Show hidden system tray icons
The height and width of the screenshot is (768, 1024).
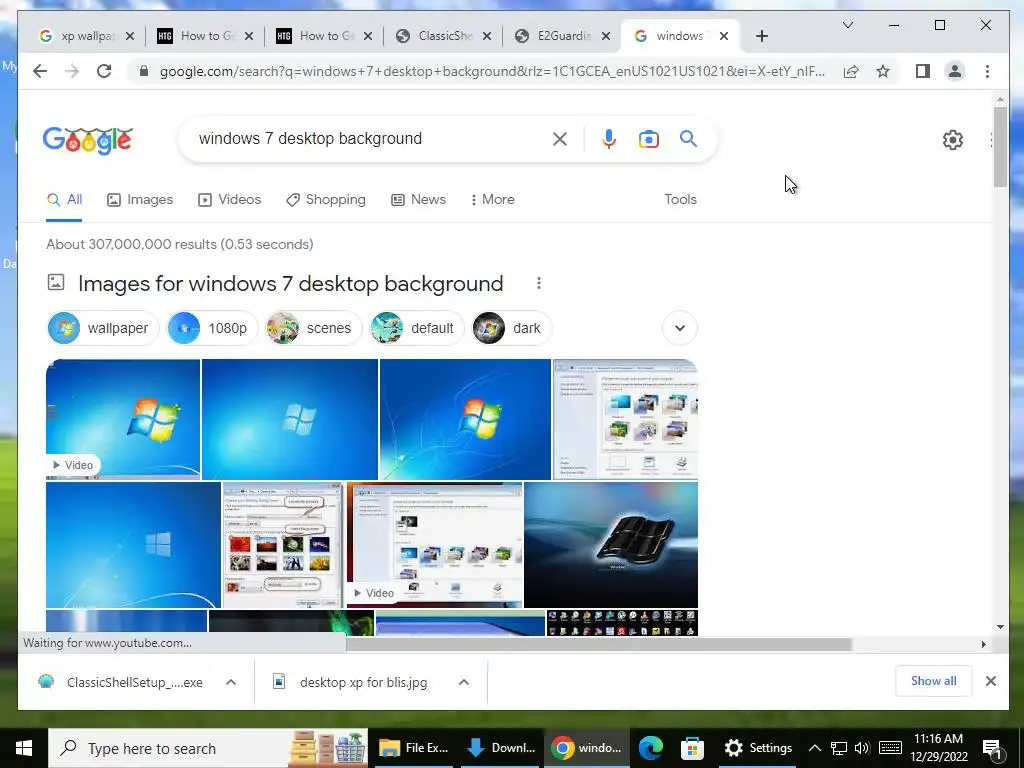point(814,748)
